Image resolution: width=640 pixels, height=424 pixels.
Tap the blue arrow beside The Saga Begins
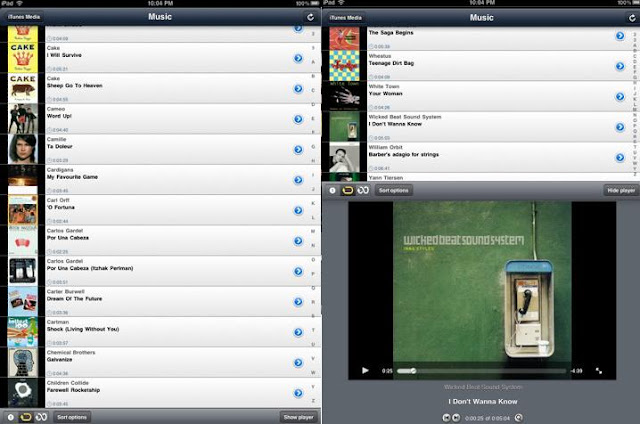point(620,36)
